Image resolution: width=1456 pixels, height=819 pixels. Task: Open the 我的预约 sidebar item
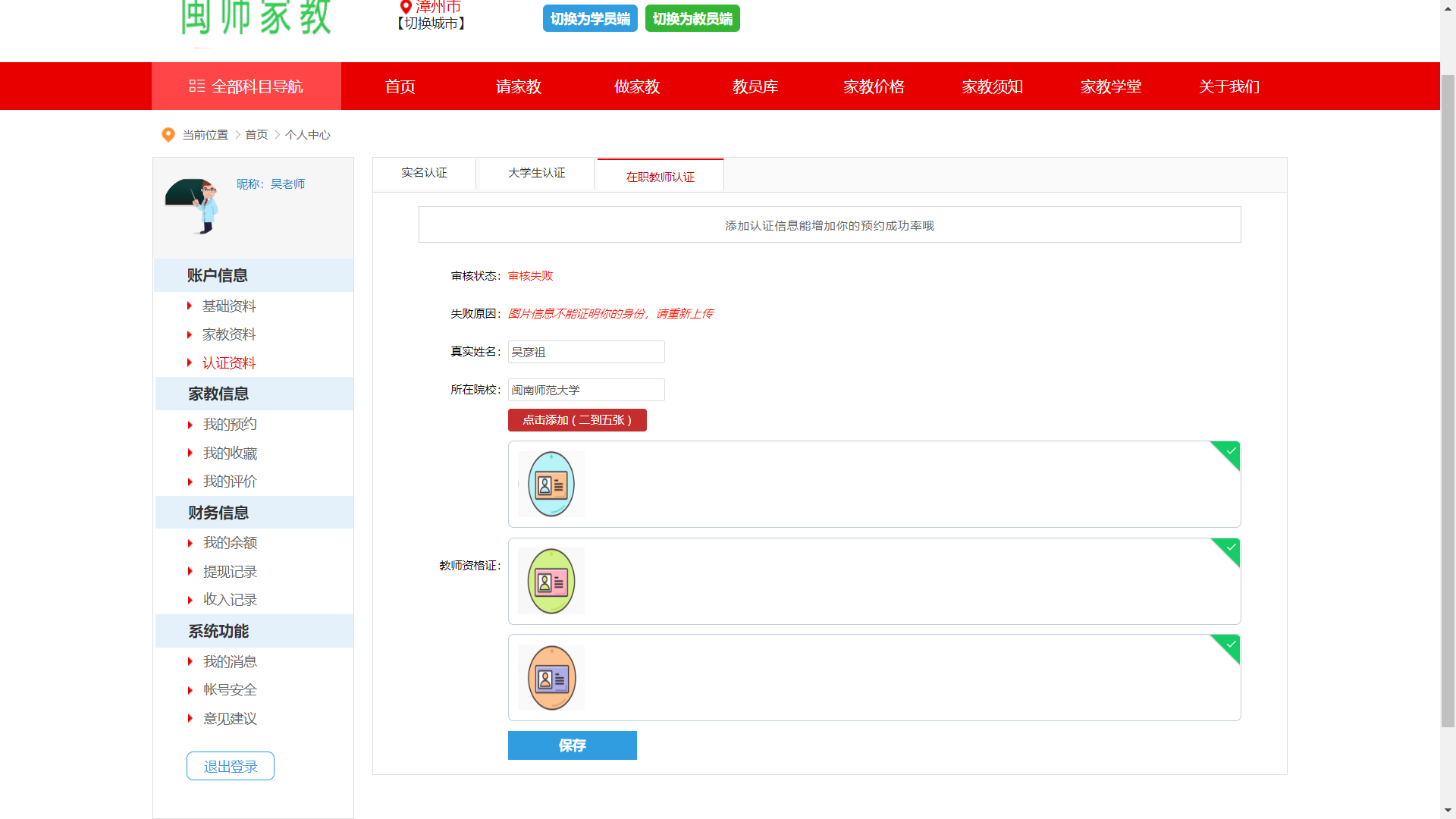point(230,425)
